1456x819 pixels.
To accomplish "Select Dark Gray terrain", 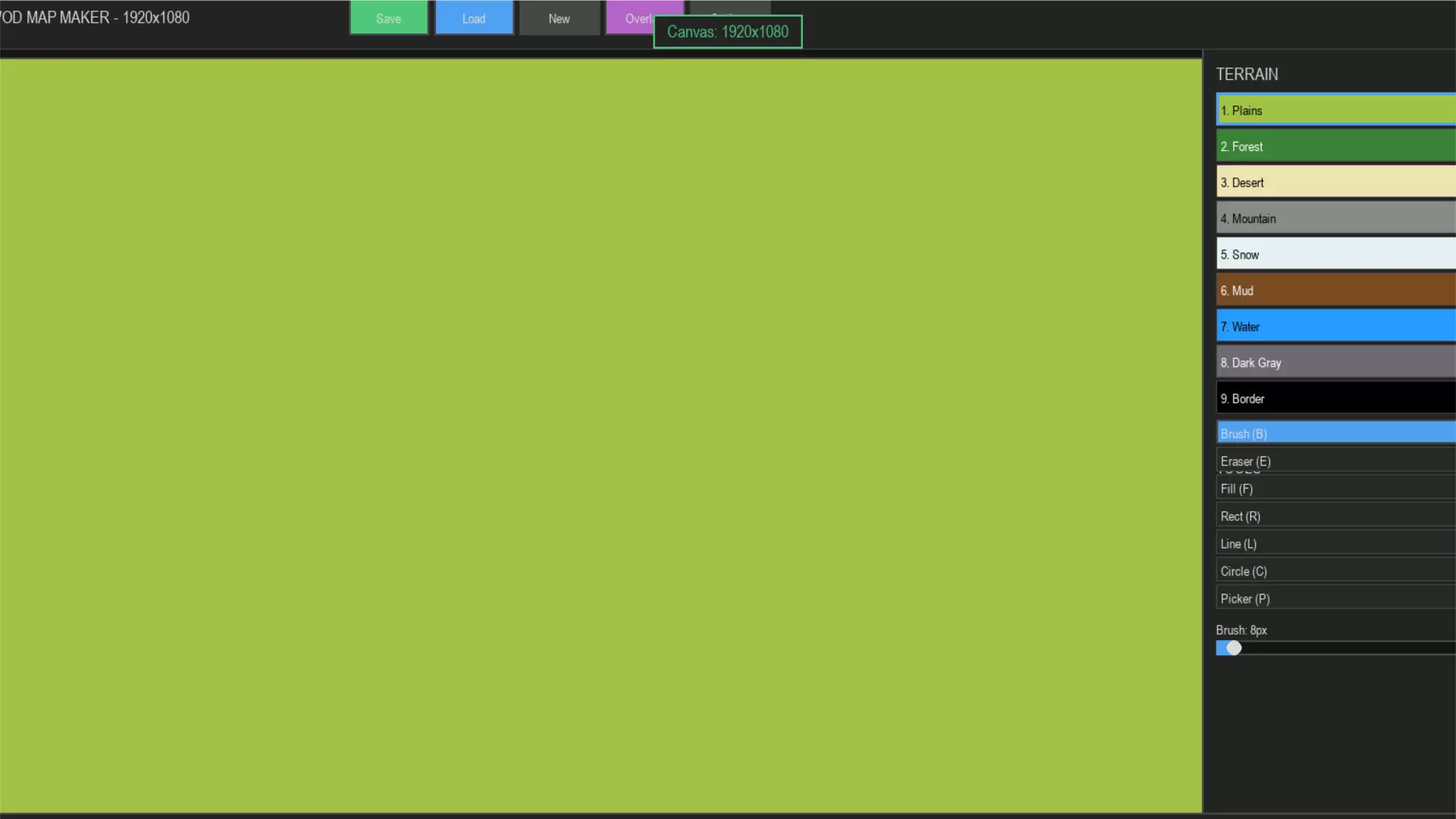I will pyautogui.click(x=1335, y=362).
